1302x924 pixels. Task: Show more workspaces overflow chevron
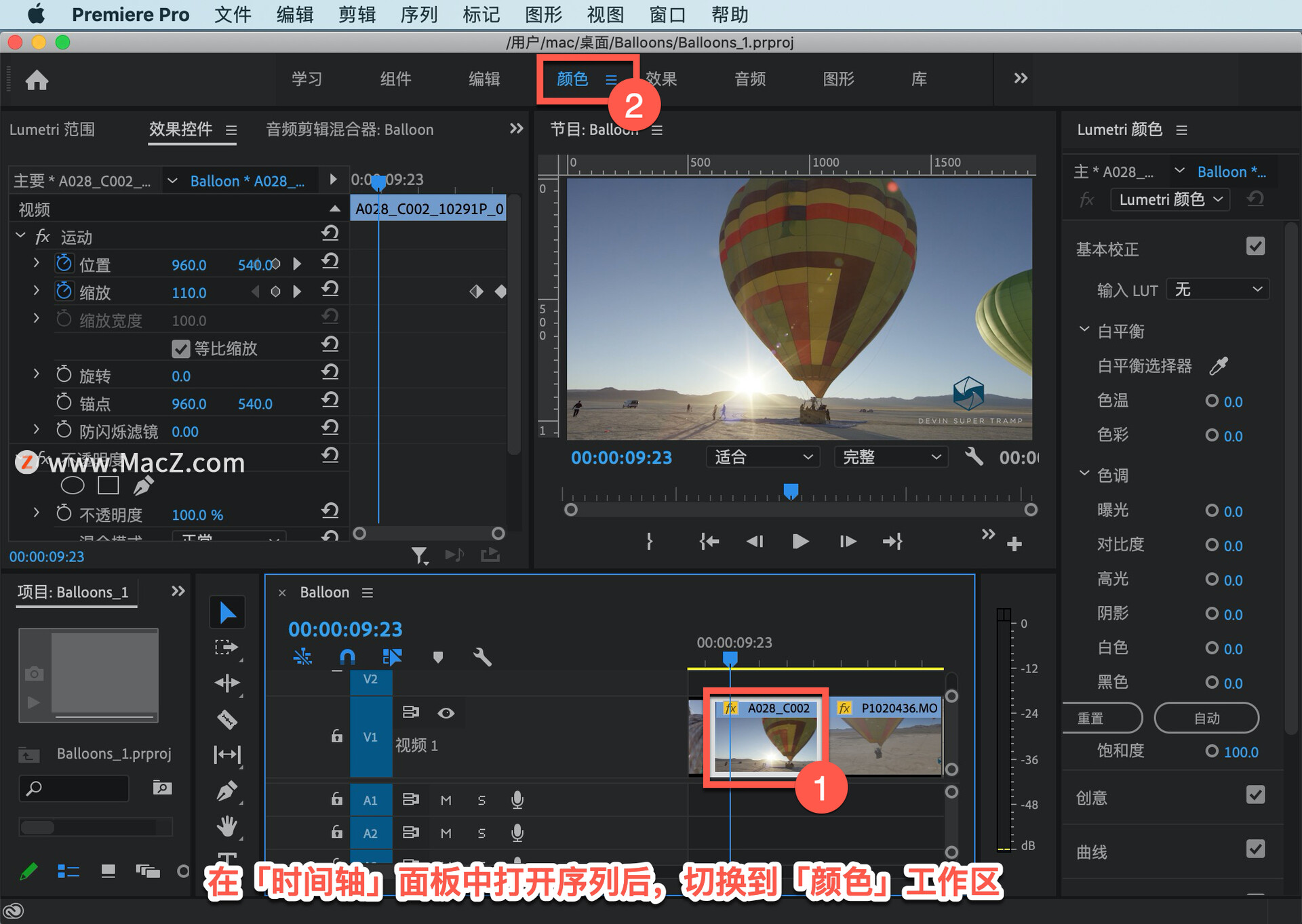pos(1021,78)
